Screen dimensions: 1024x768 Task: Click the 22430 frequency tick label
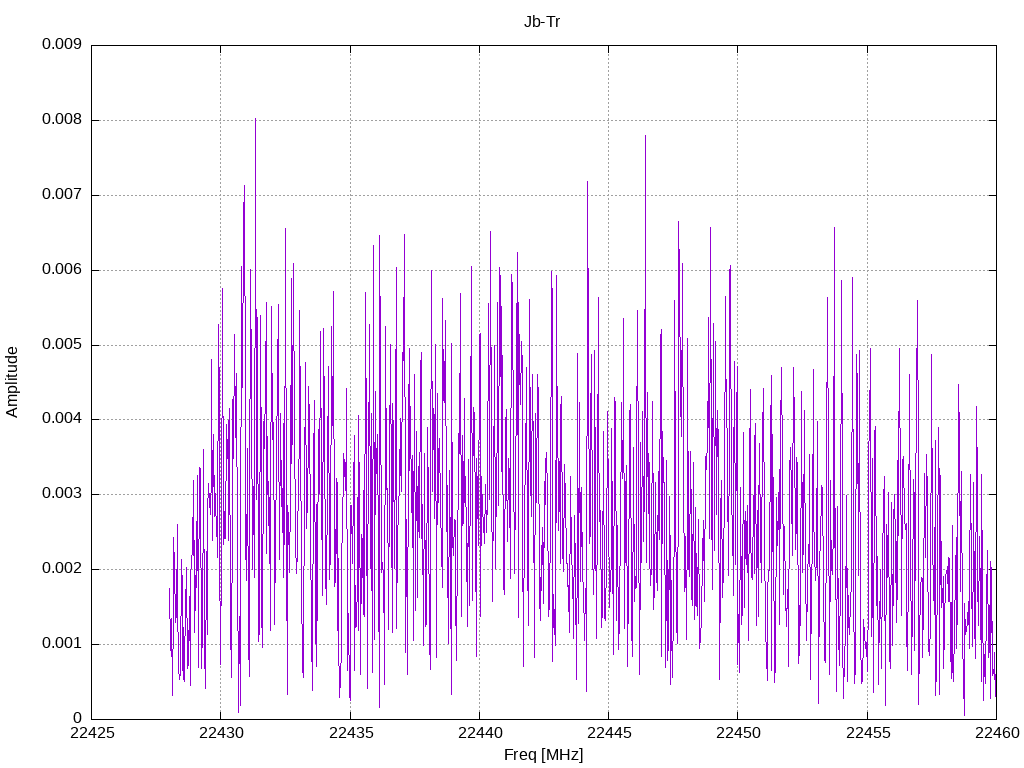221,733
